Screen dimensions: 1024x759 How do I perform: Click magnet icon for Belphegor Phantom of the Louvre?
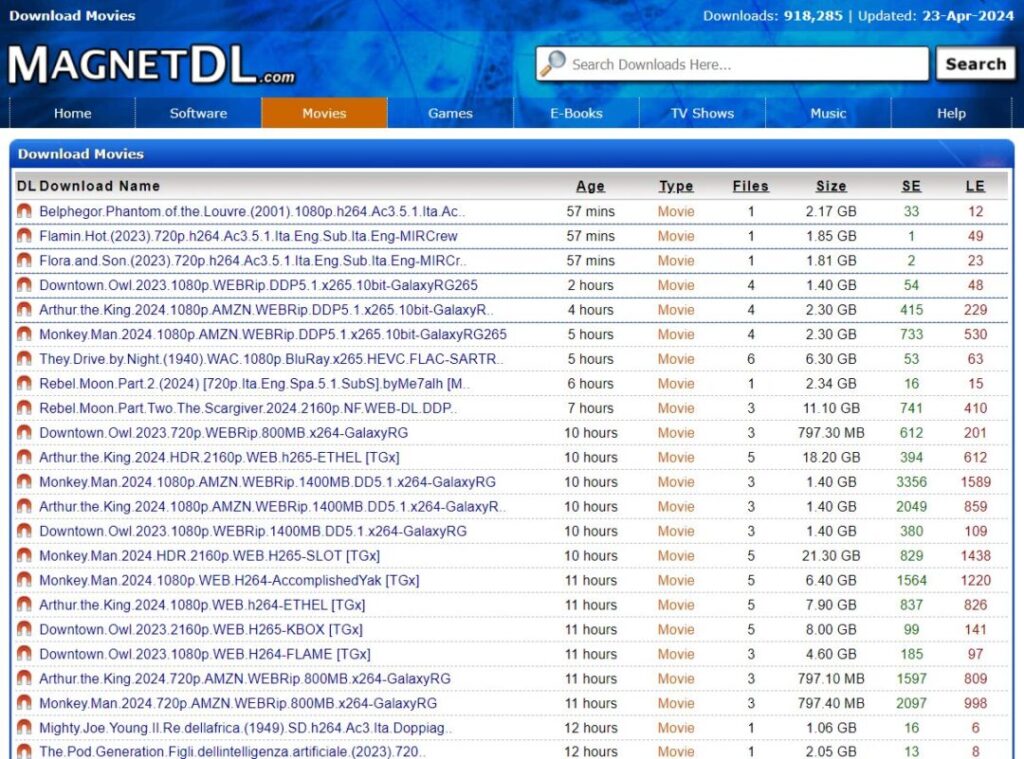click(24, 211)
